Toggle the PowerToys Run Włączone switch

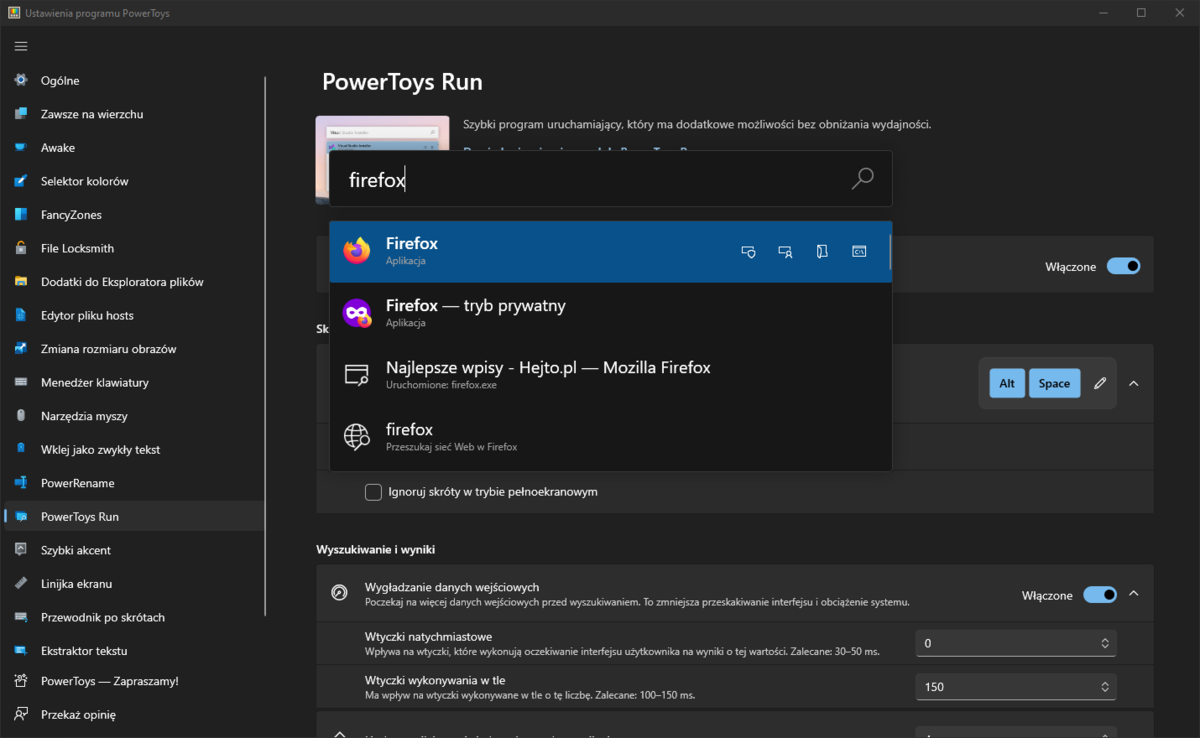1123,267
